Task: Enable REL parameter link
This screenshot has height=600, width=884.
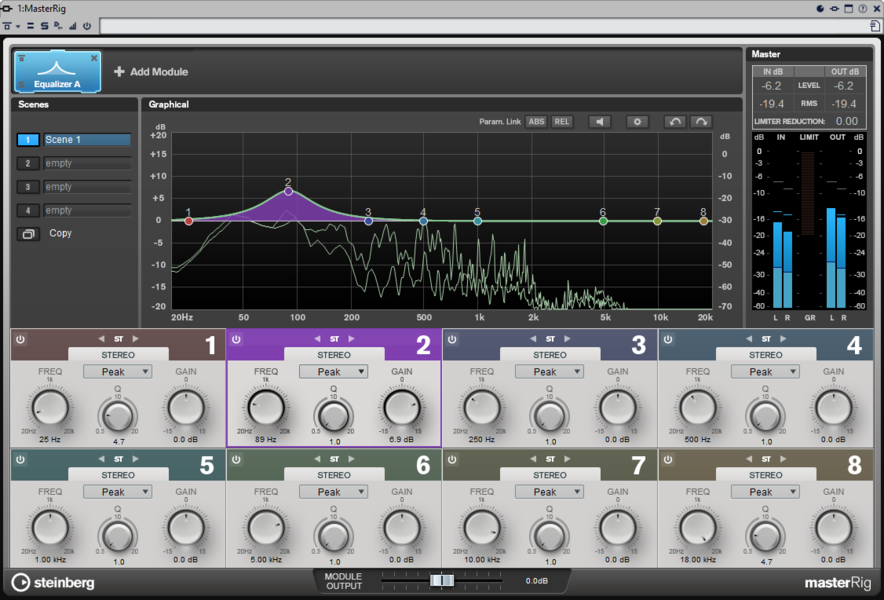Action: point(562,122)
